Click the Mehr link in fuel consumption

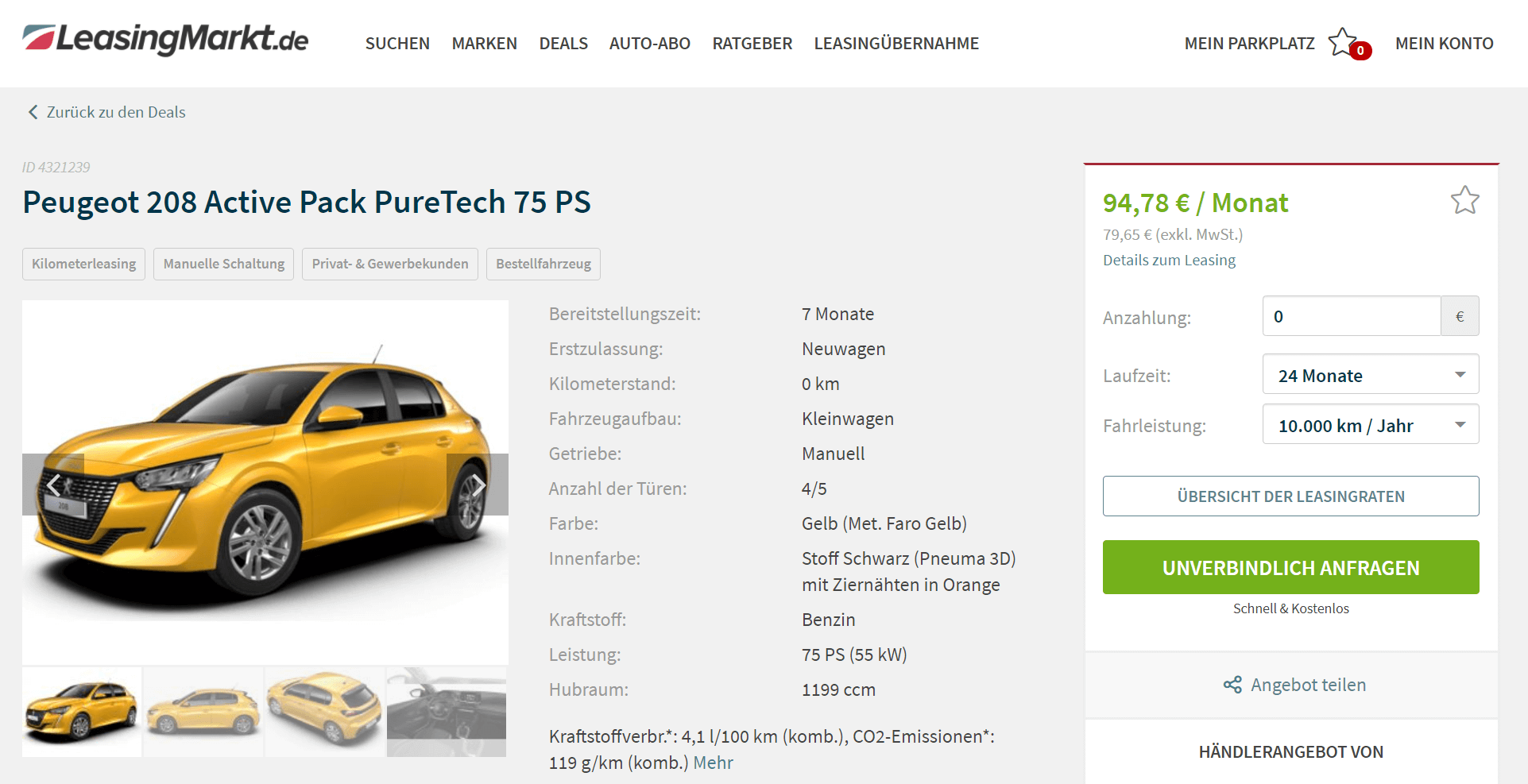(x=713, y=763)
